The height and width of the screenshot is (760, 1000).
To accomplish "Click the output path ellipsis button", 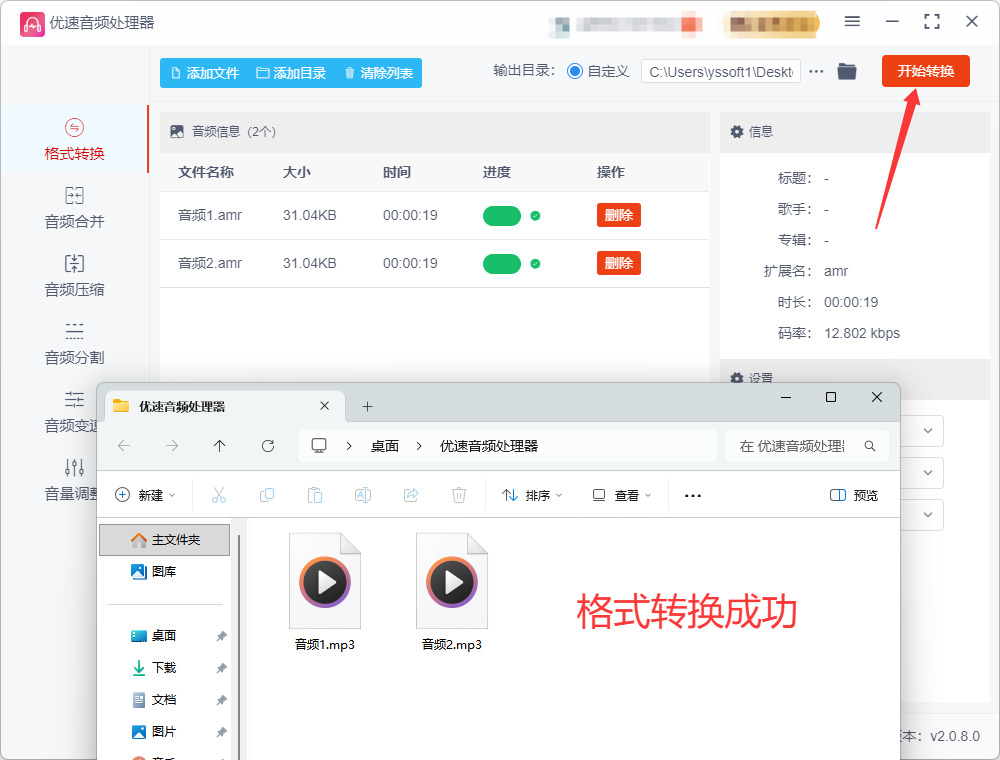I will point(816,71).
